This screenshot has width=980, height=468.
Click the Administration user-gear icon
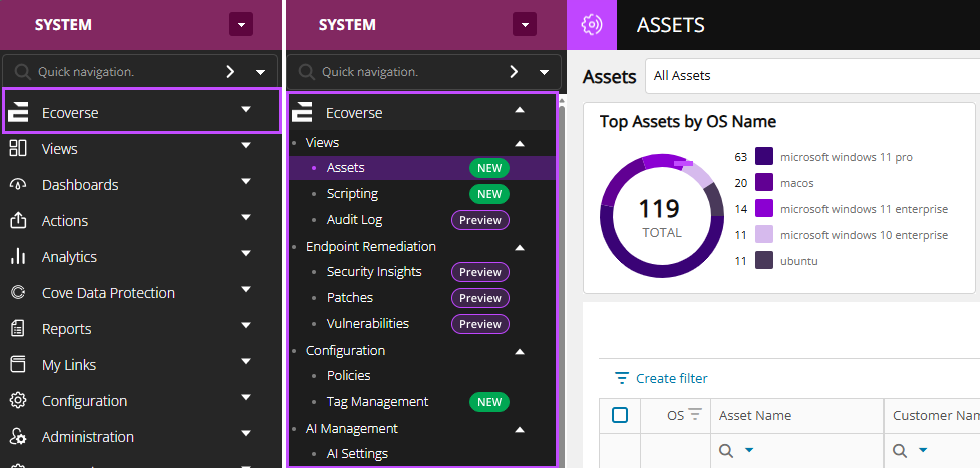click(18, 436)
